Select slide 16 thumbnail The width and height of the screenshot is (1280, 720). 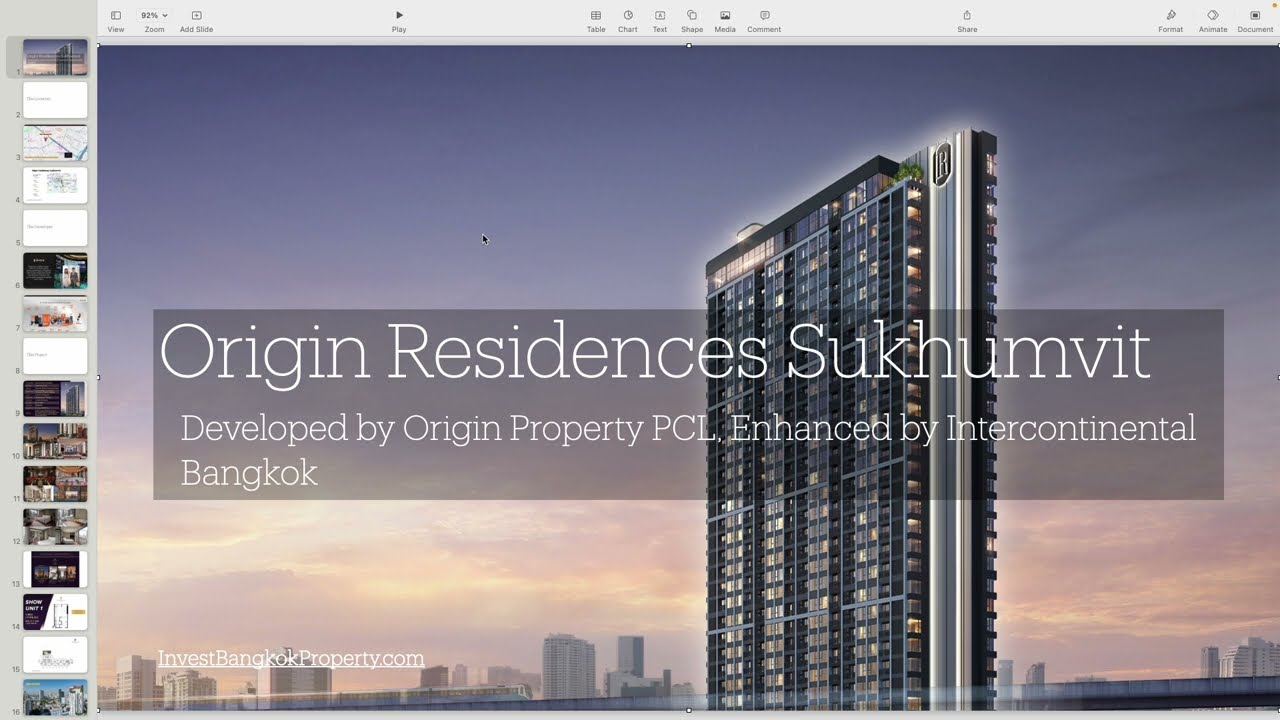click(55, 697)
